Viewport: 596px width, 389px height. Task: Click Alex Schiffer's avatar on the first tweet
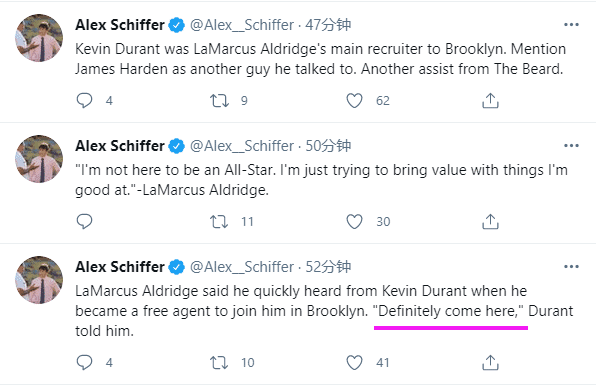tap(39, 38)
